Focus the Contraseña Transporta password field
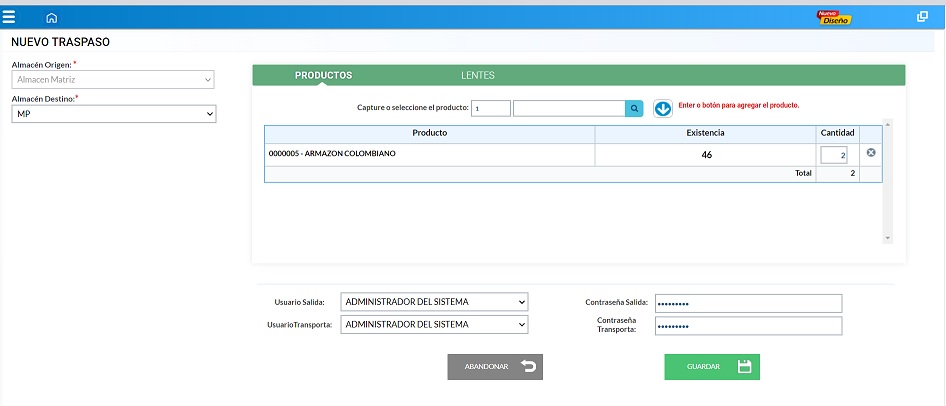The width and height of the screenshot is (946, 406). (748, 326)
